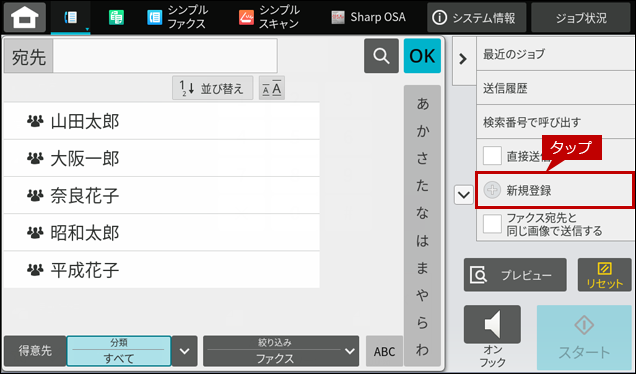Open the green document filing icon

pyautogui.click(x=116, y=17)
